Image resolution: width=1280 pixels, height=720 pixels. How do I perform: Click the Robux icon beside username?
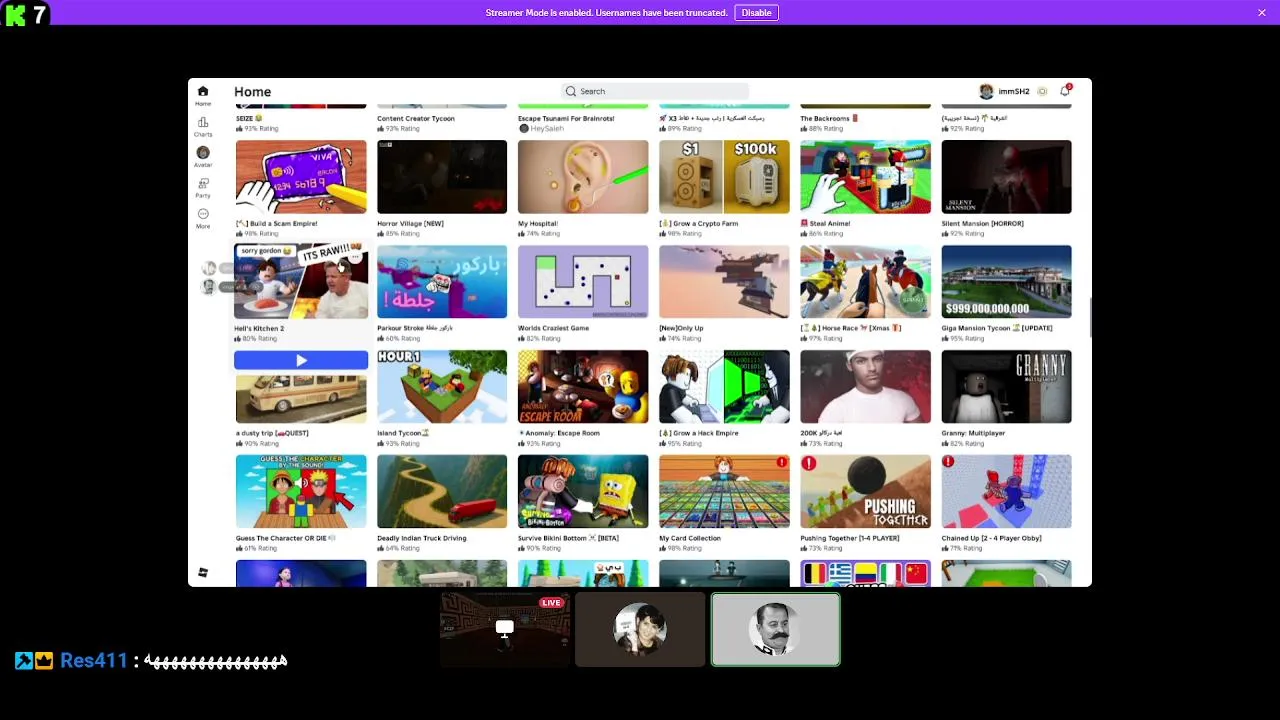click(x=1042, y=91)
